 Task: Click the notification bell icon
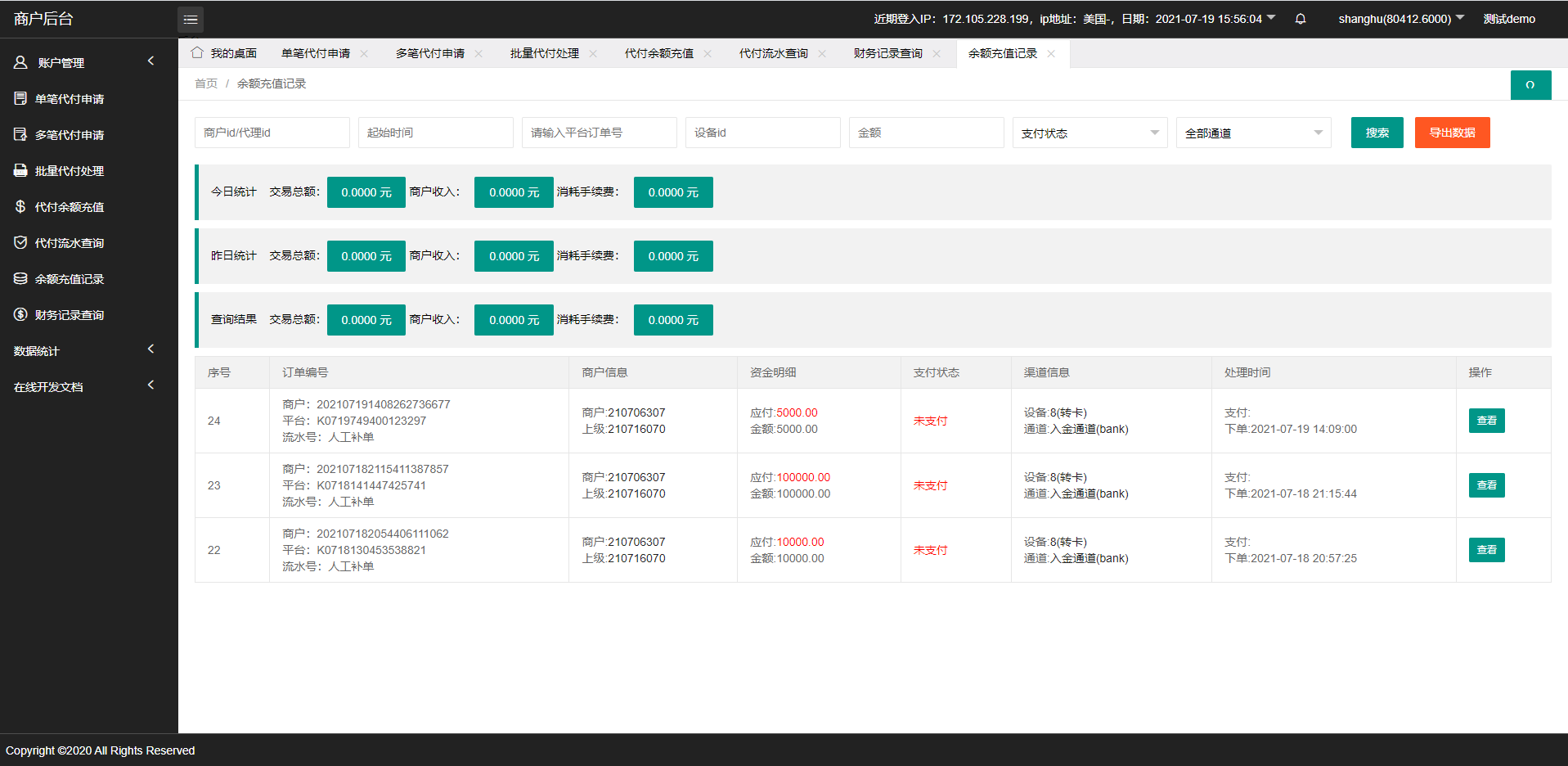1301,19
